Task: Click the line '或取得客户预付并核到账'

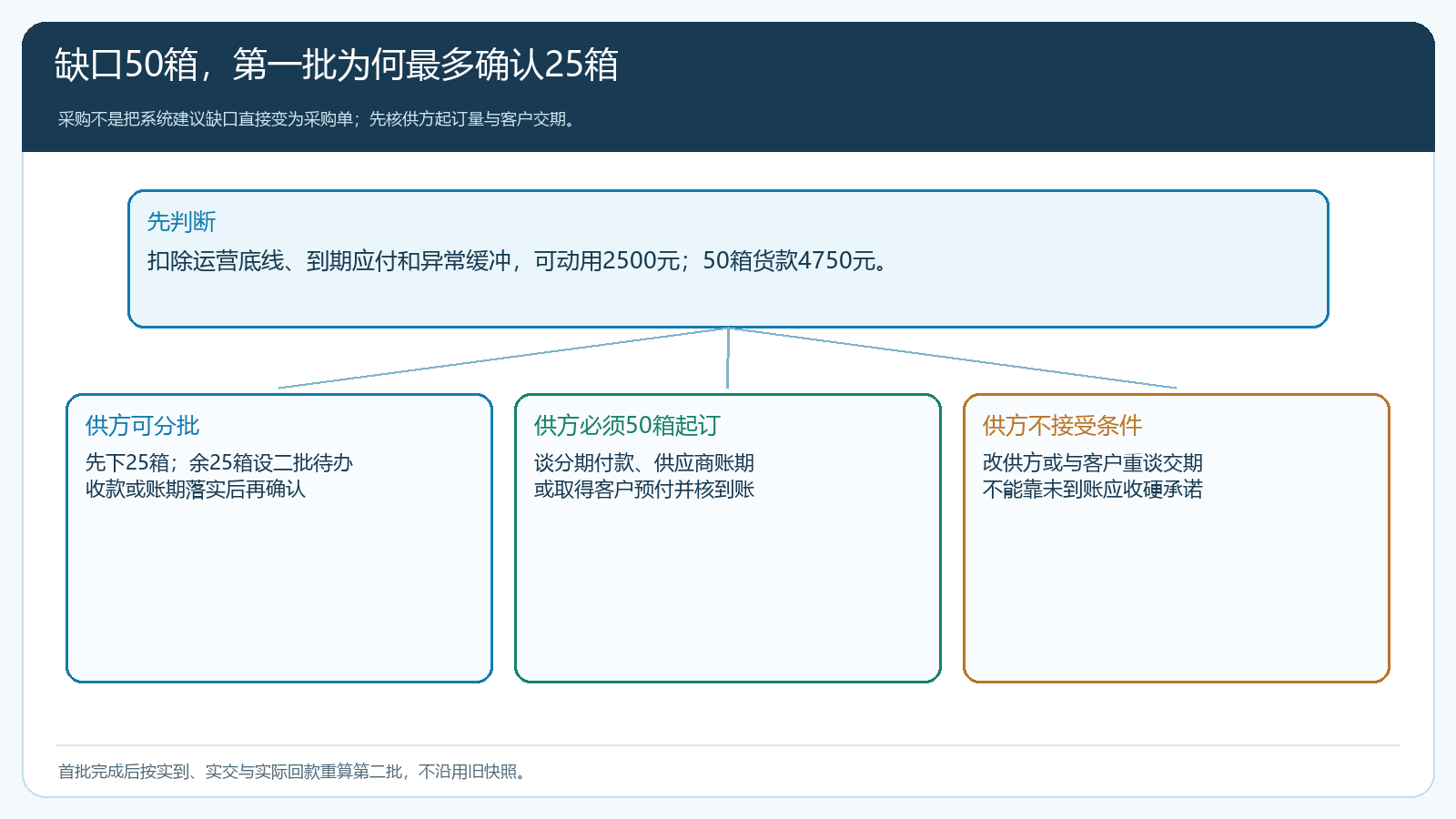Action: coord(644,489)
